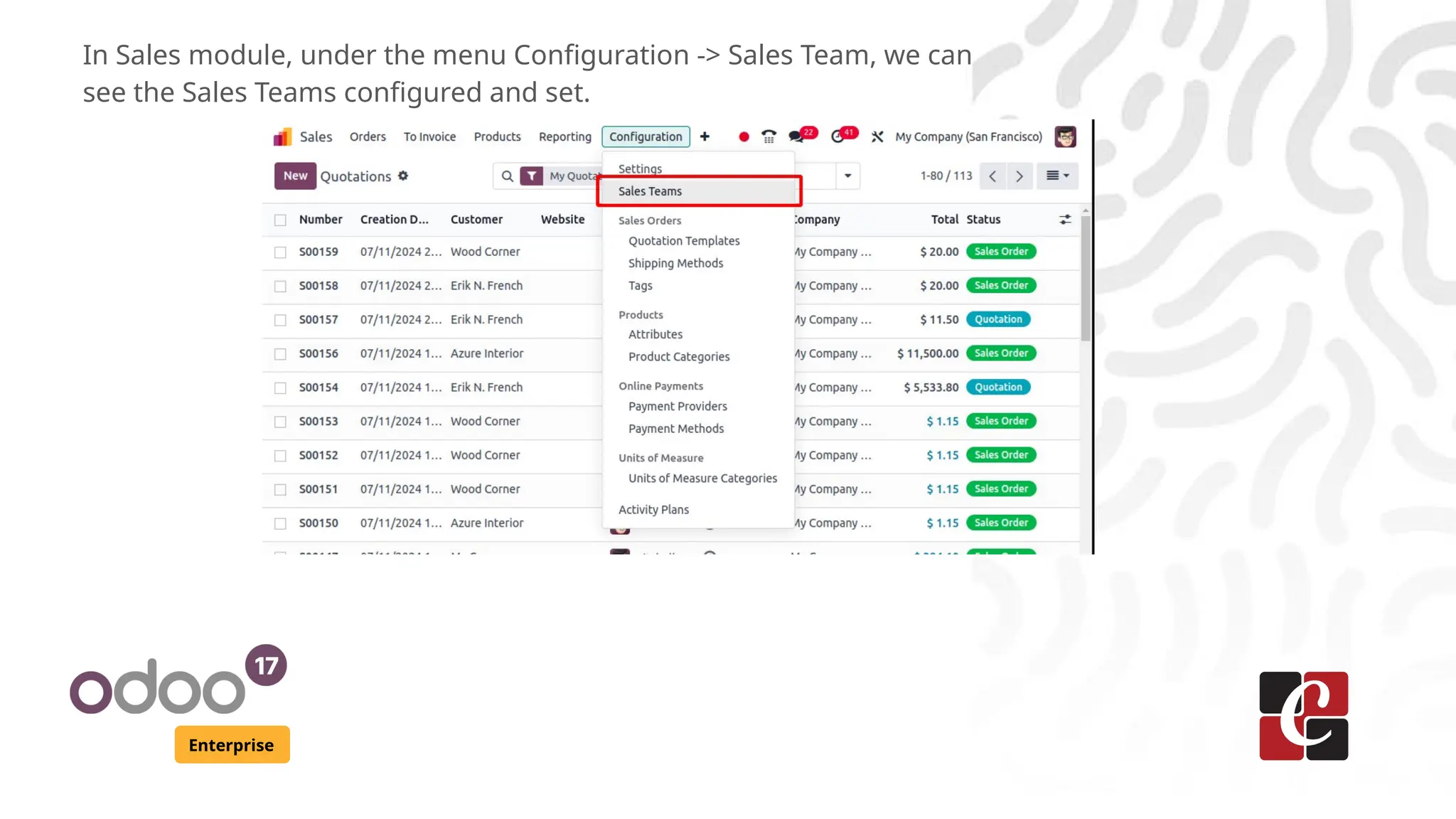Select Settings in Configuration dropdown

coord(640,168)
